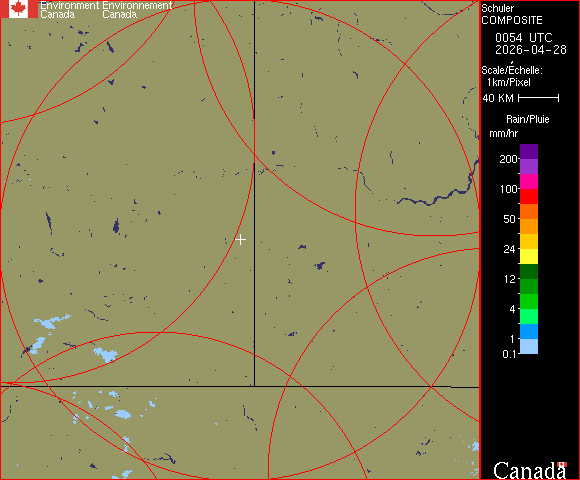This screenshot has width=580, height=480.
Task: Click the yellow 24 mm/hr color swatch
Action: pyautogui.click(x=529, y=256)
